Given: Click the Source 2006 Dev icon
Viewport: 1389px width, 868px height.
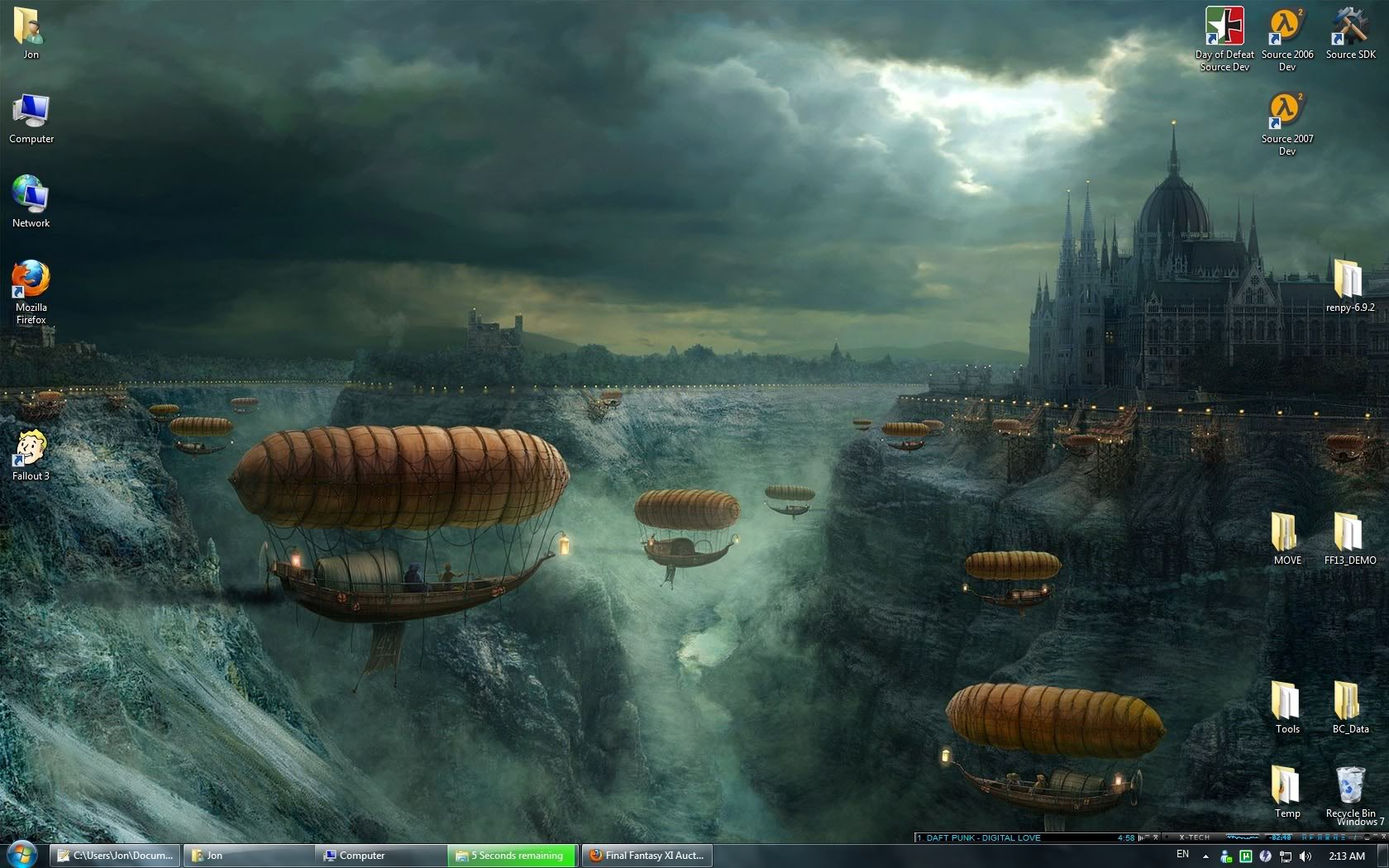Looking at the screenshot, I should pos(1286,28).
